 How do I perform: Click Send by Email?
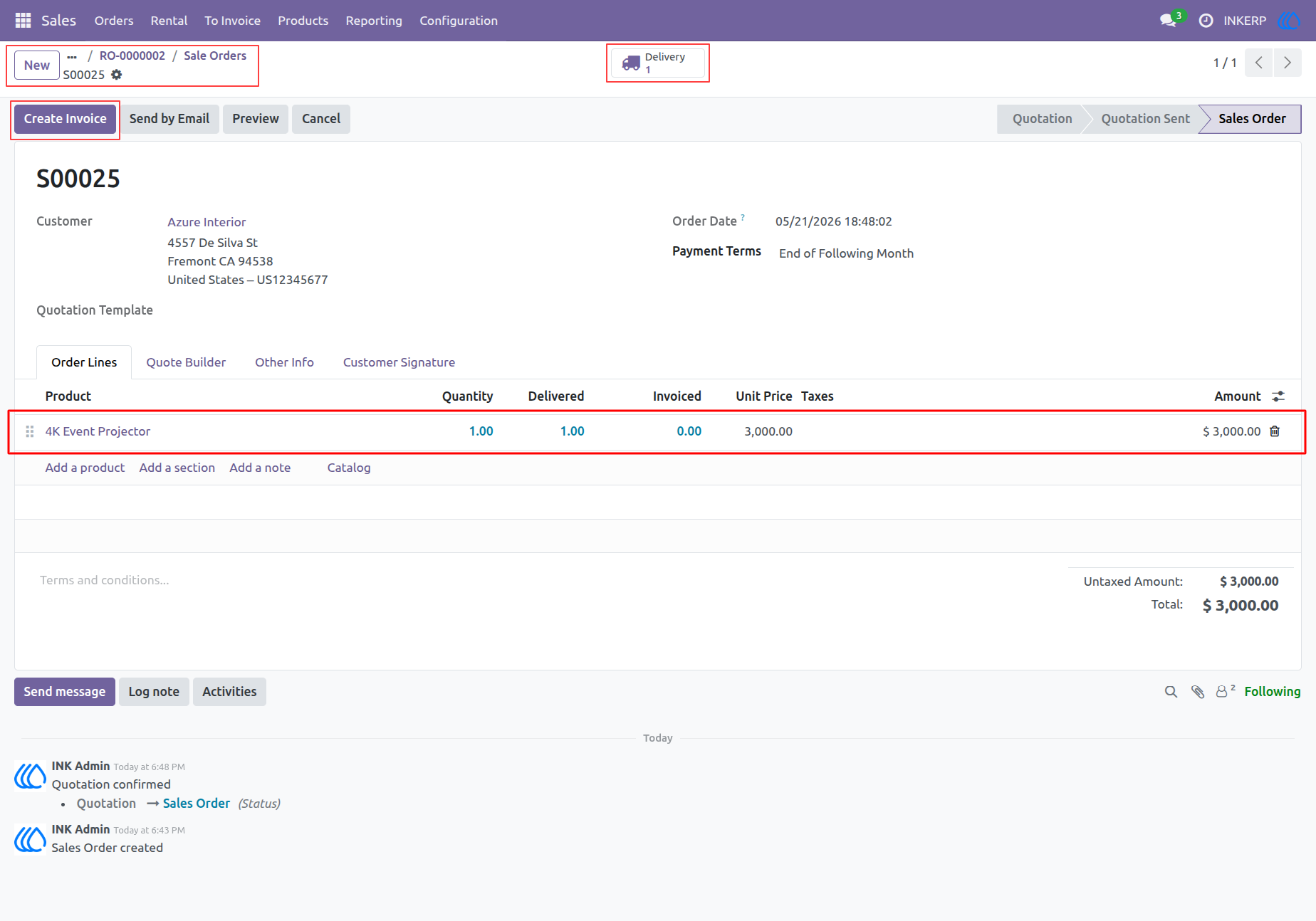tap(169, 119)
